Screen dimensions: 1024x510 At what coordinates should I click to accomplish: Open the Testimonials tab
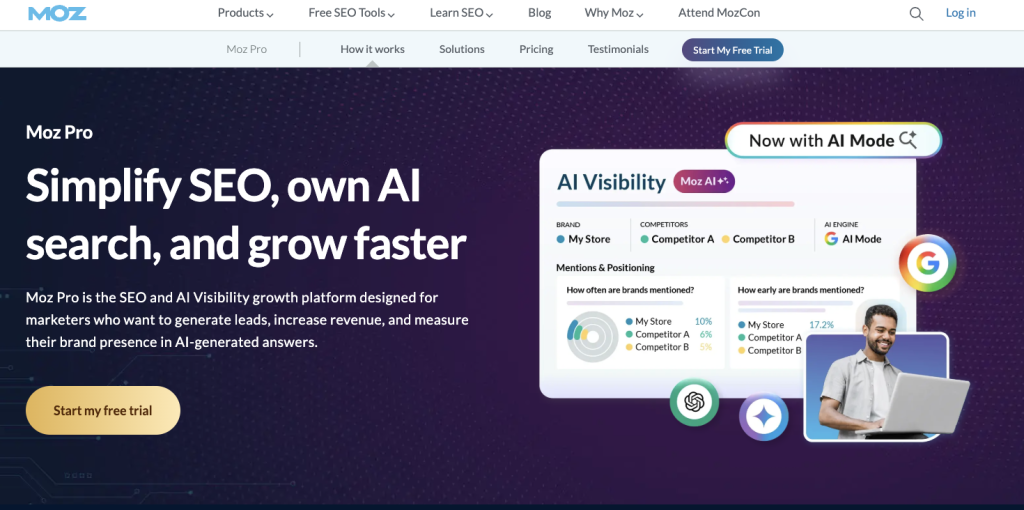click(618, 49)
